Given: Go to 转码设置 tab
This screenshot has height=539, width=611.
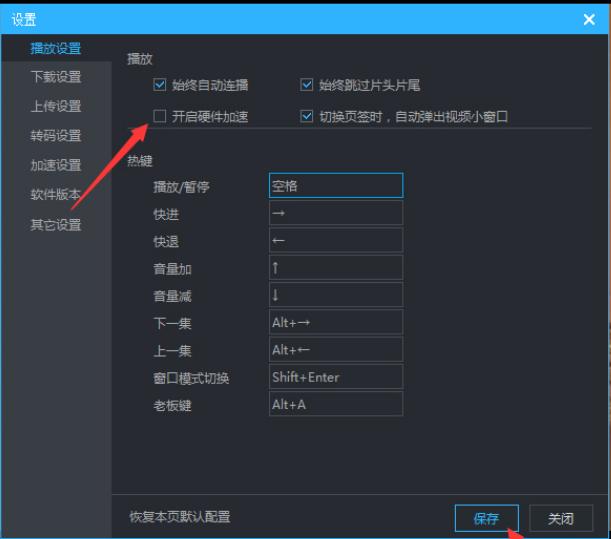Looking at the screenshot, I should click(x=55, y=136).
